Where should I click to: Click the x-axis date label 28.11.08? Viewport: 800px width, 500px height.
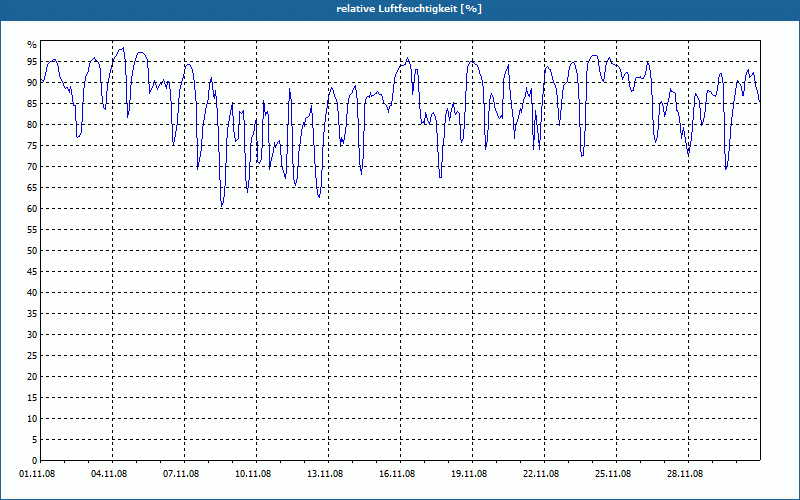click(685, 474)
